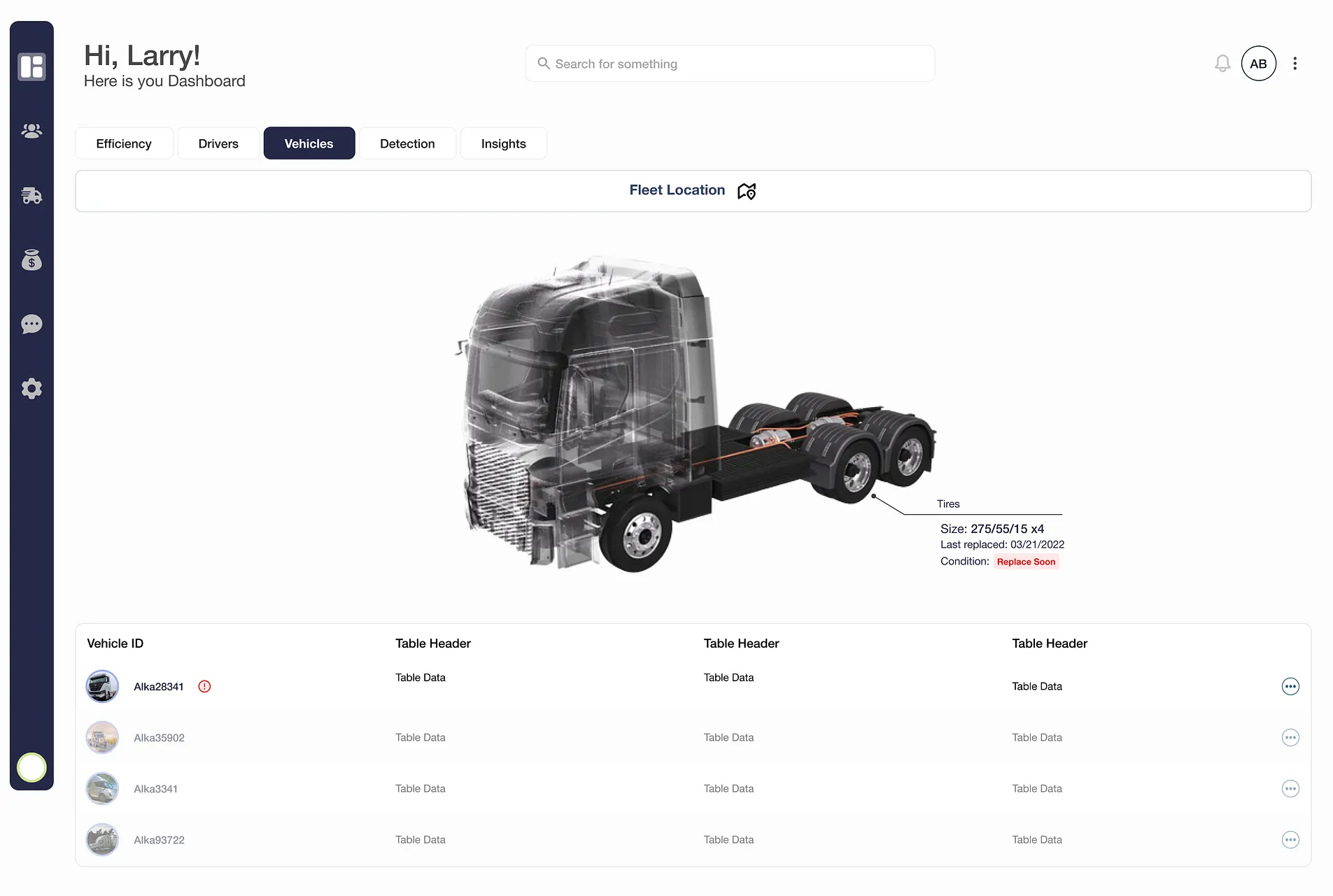
Task: Select the Insights tab
Action: tap(503, 143)
